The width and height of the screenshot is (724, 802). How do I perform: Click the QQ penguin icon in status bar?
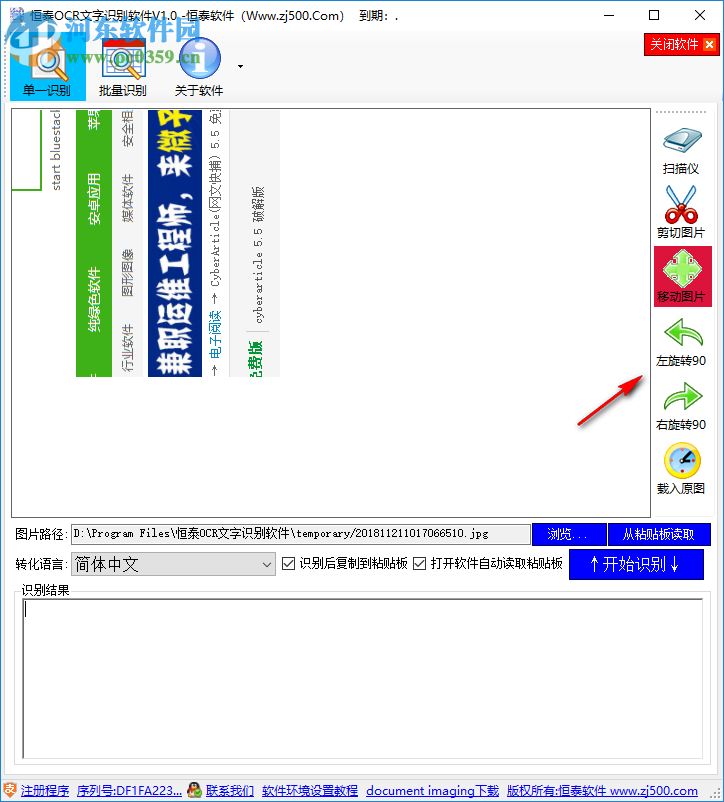pos(194,790)
